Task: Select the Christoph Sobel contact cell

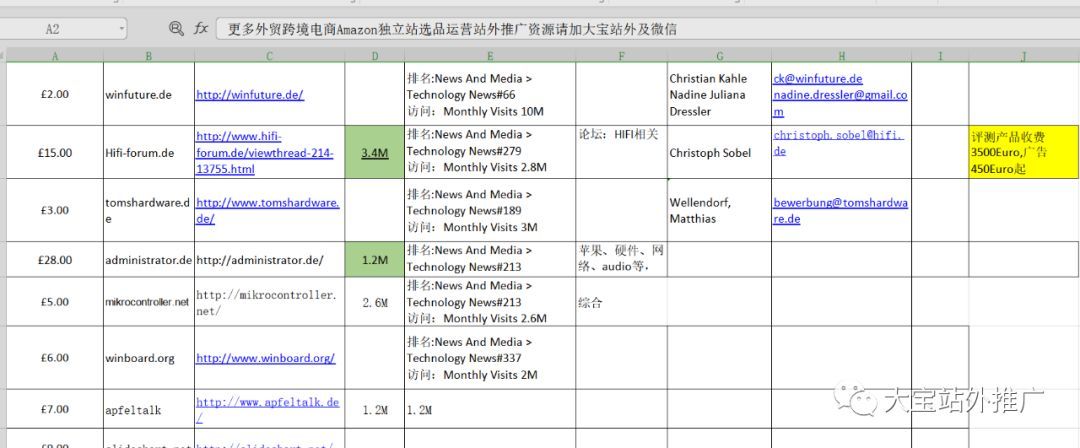Action: point(719,152)
